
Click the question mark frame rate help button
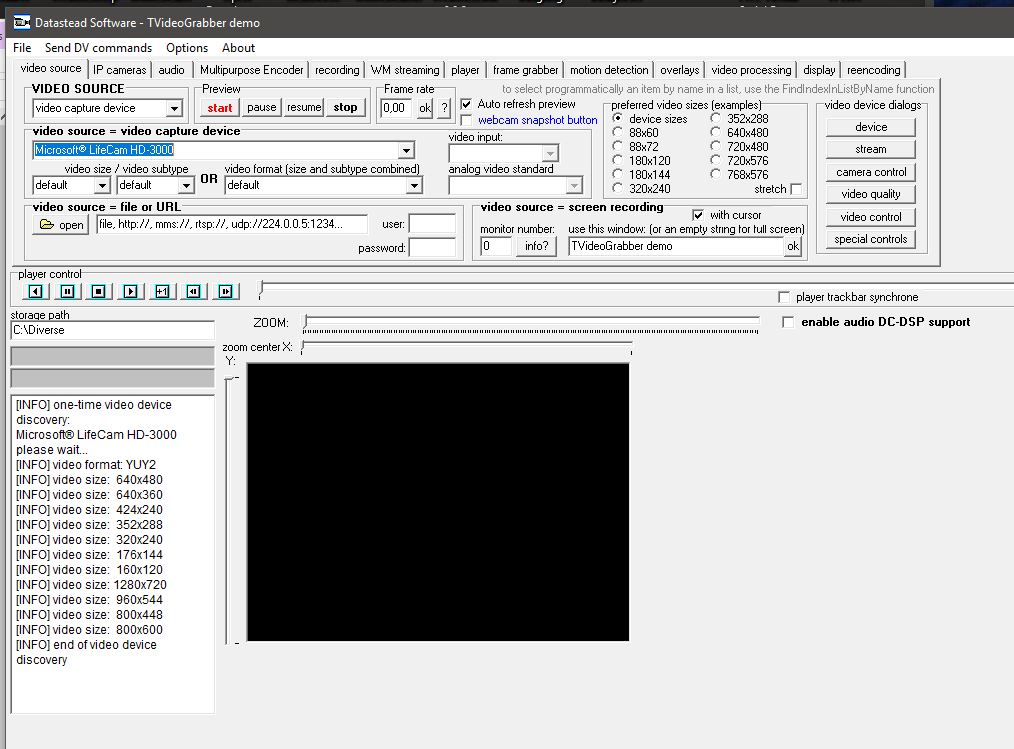coord(444,108)
